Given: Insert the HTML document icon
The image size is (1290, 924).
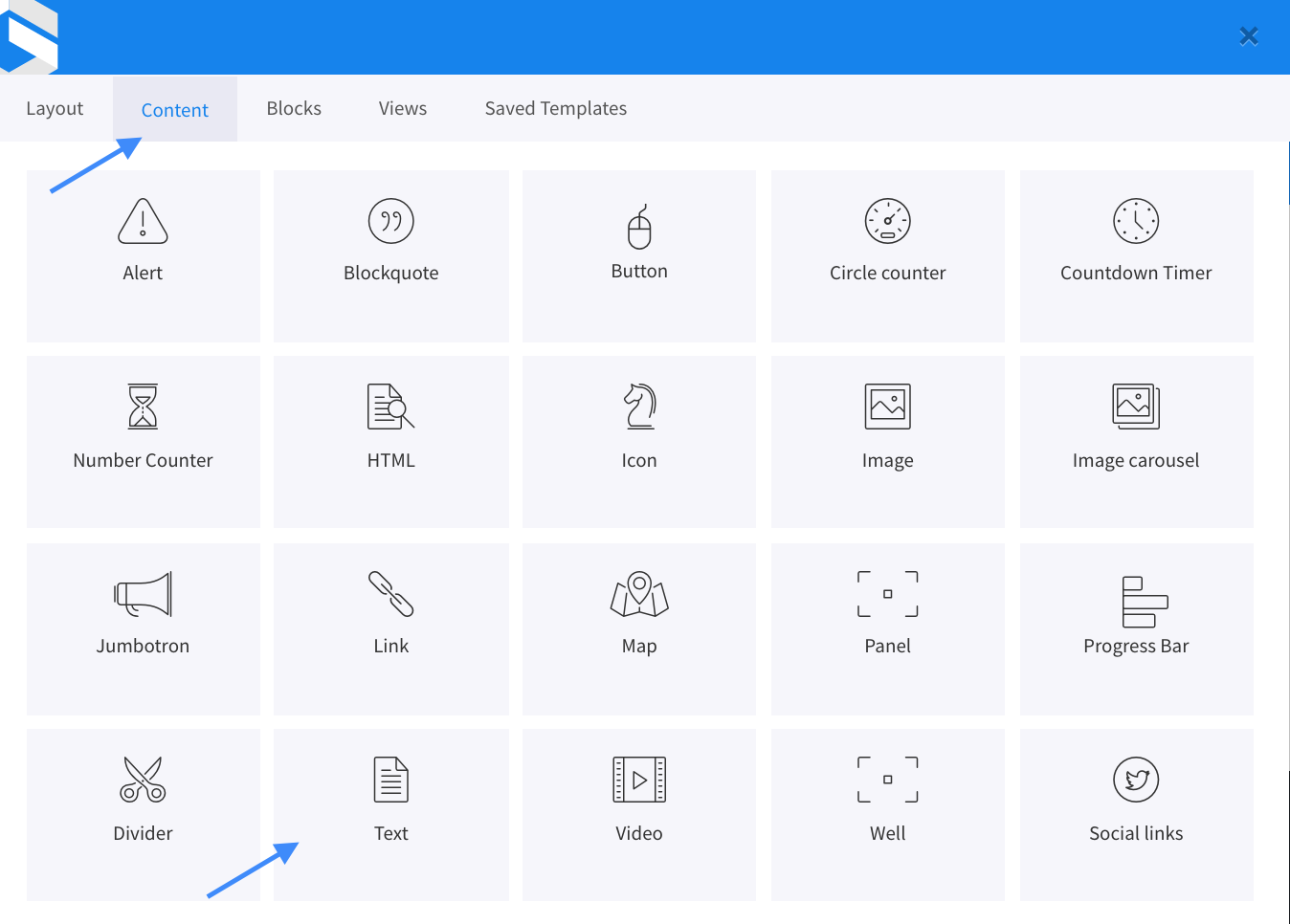Looking at the screenshot, I should coord(390,407).
